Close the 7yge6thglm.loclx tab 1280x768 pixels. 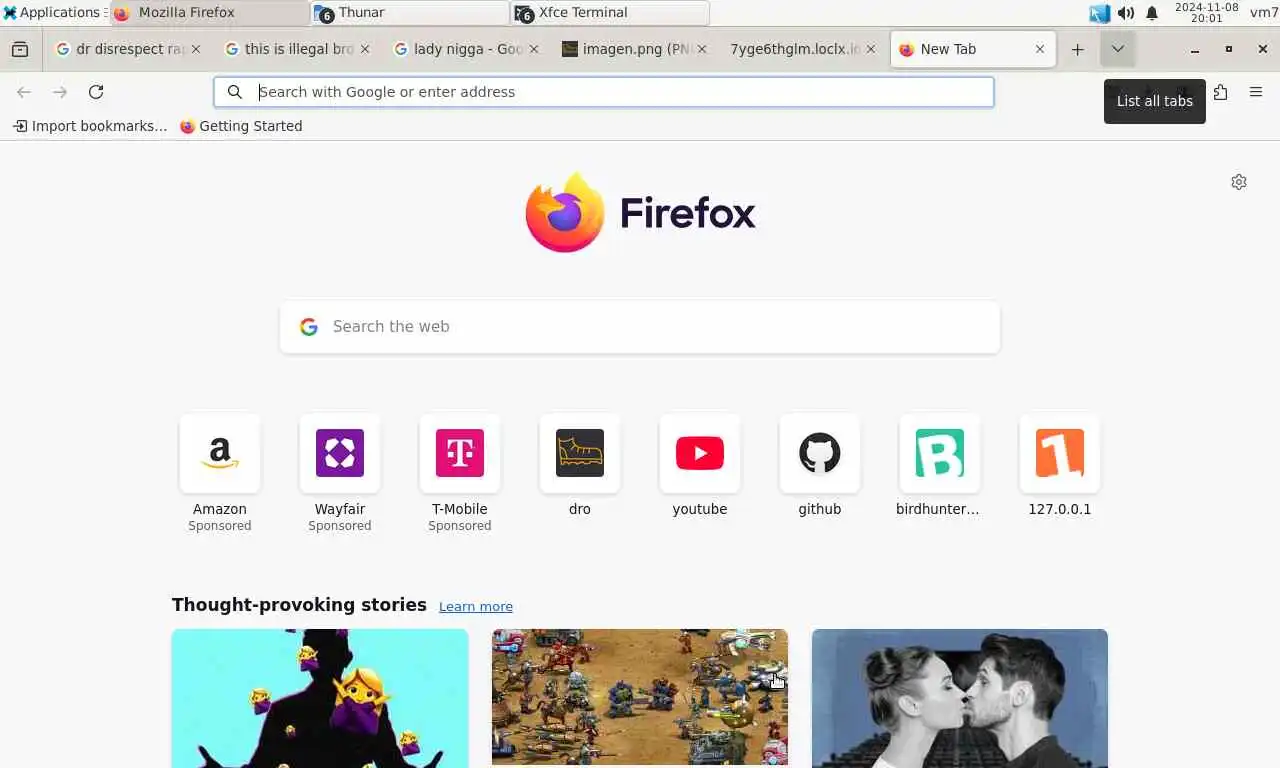click(871, 49)
